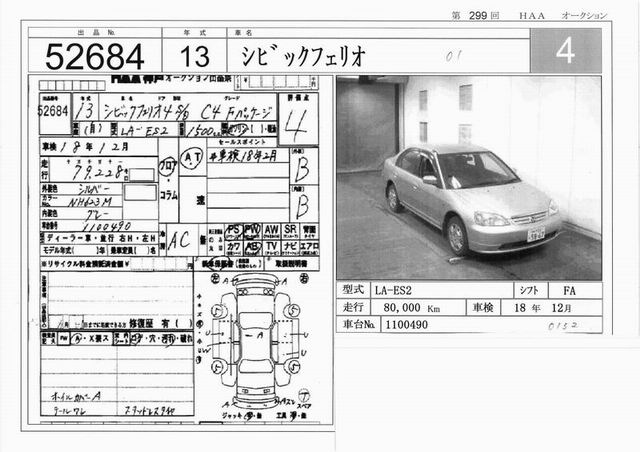The image size is (640, 452).
Task: Click the コラム shift option
Action: click(x=168, y=196)
